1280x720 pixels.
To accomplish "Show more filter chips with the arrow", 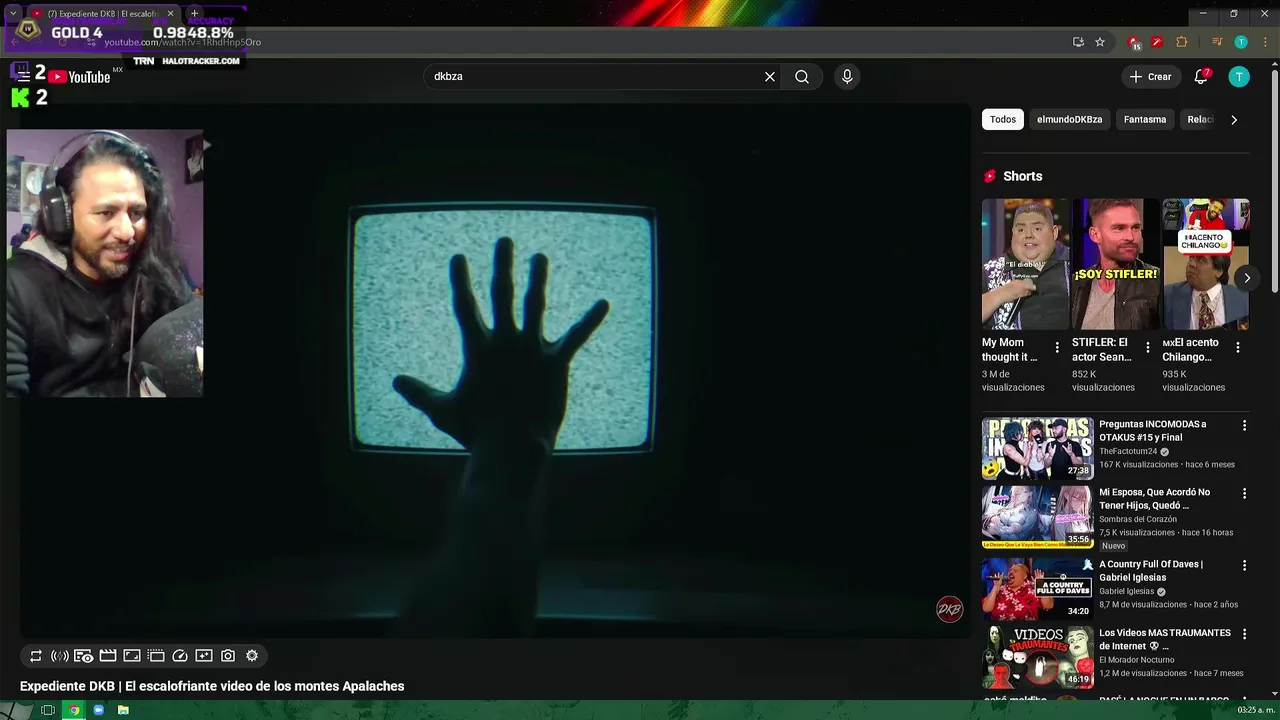I will pos(1234,119).
